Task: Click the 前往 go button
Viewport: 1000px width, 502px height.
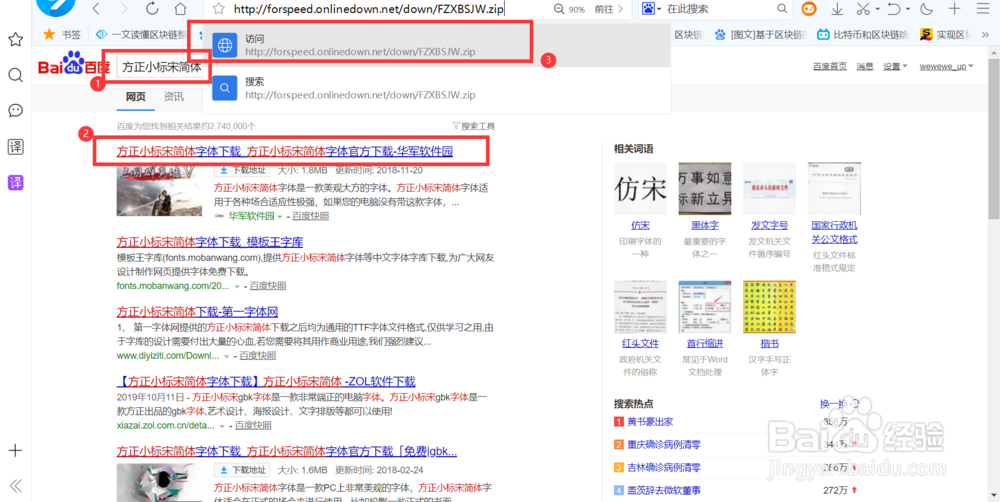Action: coord(608,9)
